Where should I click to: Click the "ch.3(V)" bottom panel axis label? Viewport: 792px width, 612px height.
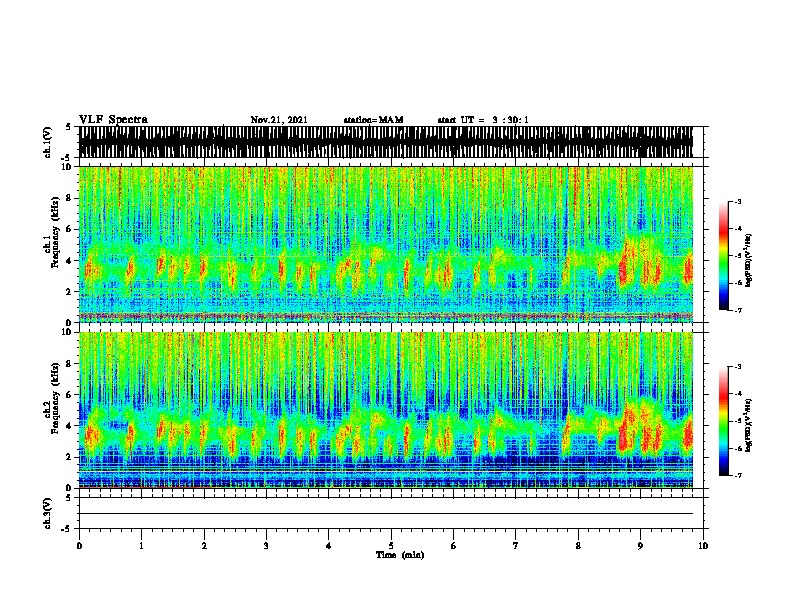47,513
